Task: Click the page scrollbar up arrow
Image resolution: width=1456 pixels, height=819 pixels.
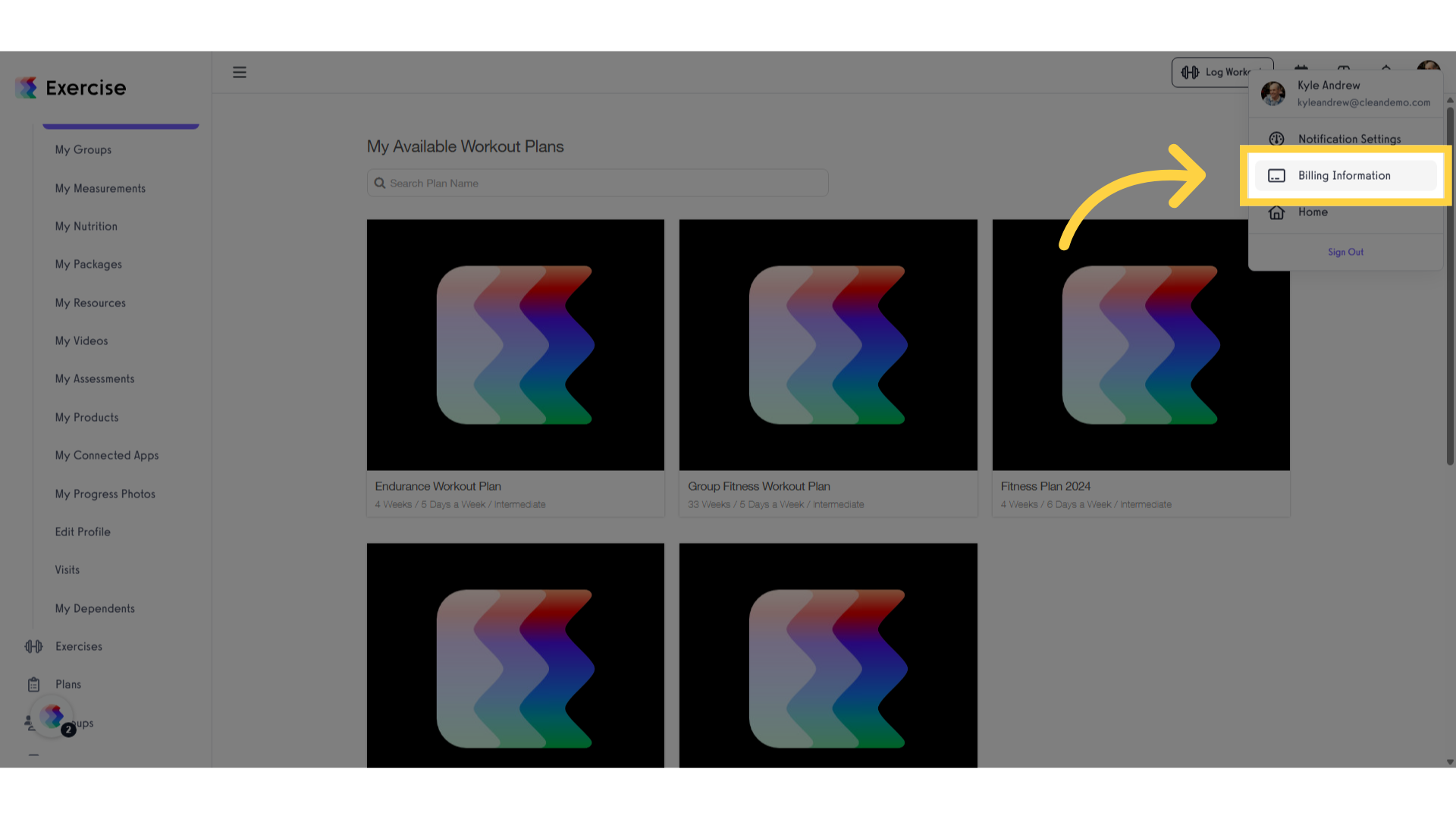Action: click(x=1449, y=100)
